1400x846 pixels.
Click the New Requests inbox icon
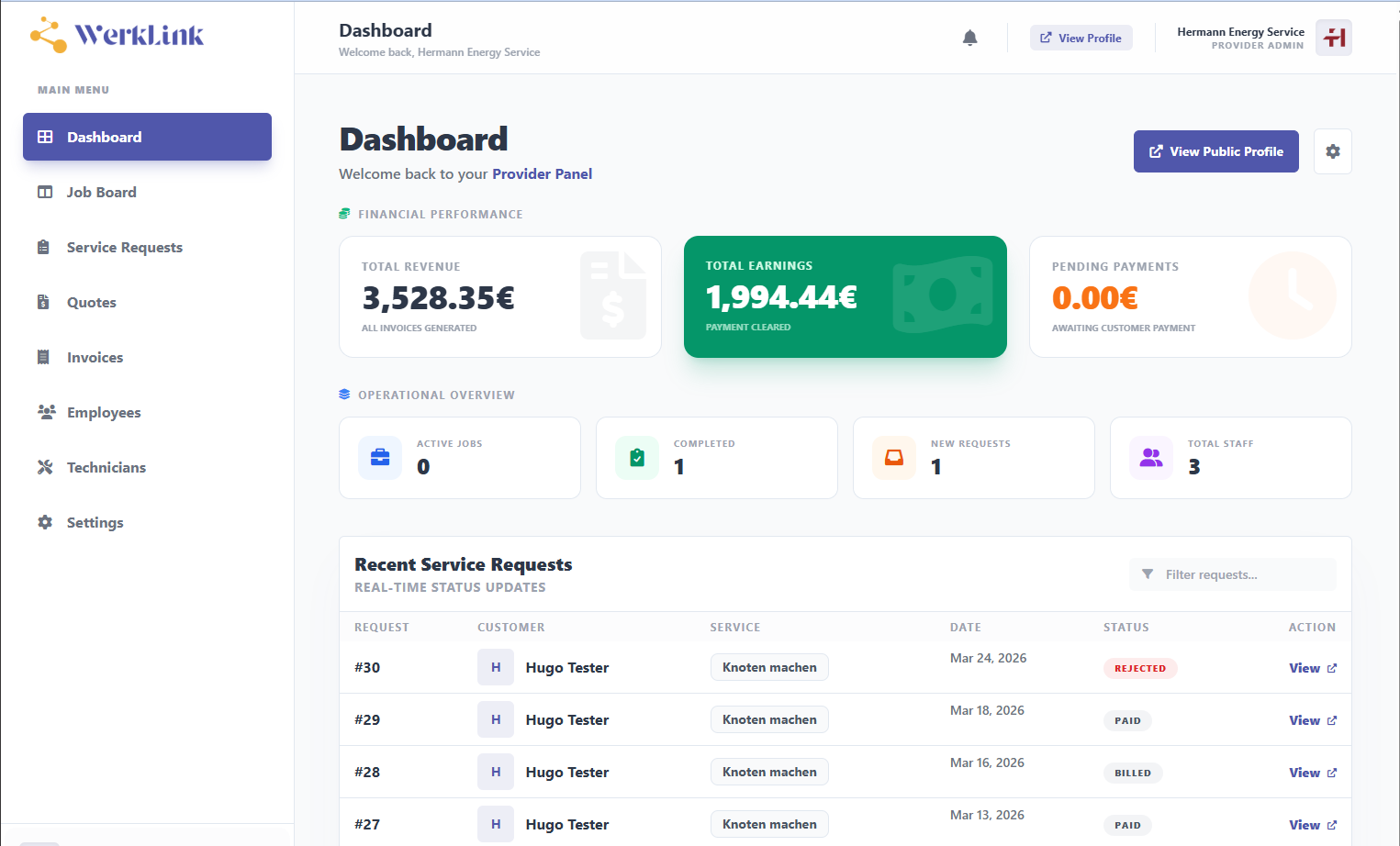coord(894,458)
